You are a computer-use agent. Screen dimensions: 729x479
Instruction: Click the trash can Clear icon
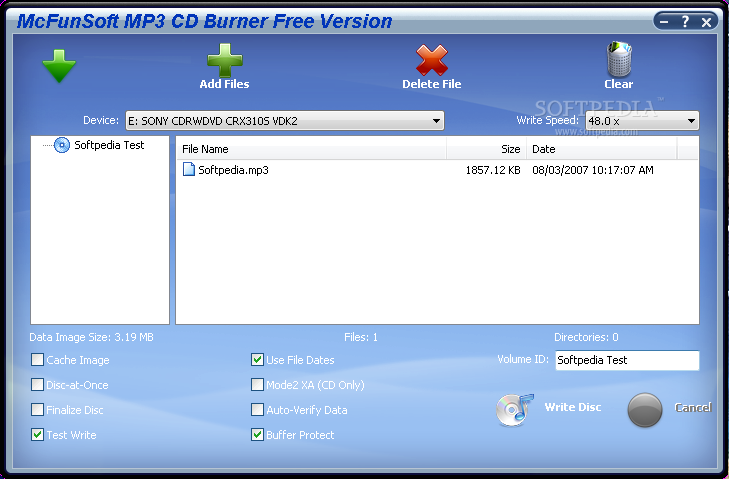[x=619, y=59]
